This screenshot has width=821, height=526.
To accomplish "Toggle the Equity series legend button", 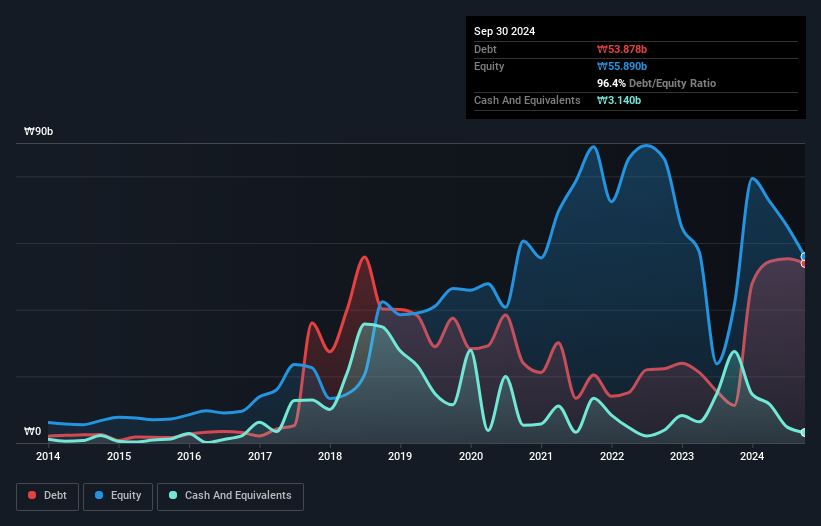I will [x=118, y=496].
